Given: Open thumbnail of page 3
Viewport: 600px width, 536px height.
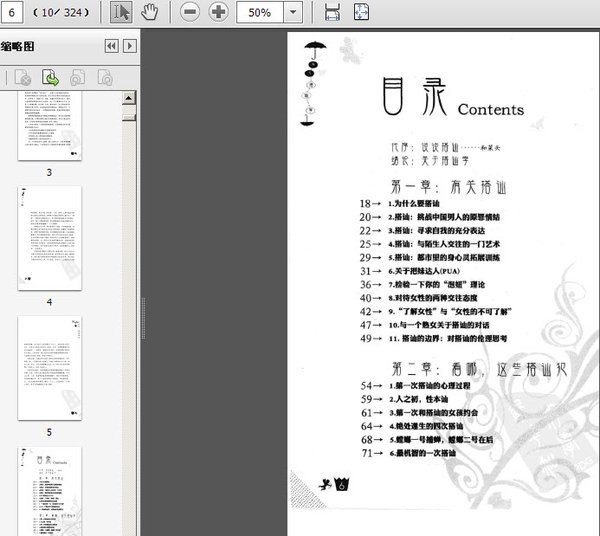Looking at the screenshot, I should (x=49, y=125).
